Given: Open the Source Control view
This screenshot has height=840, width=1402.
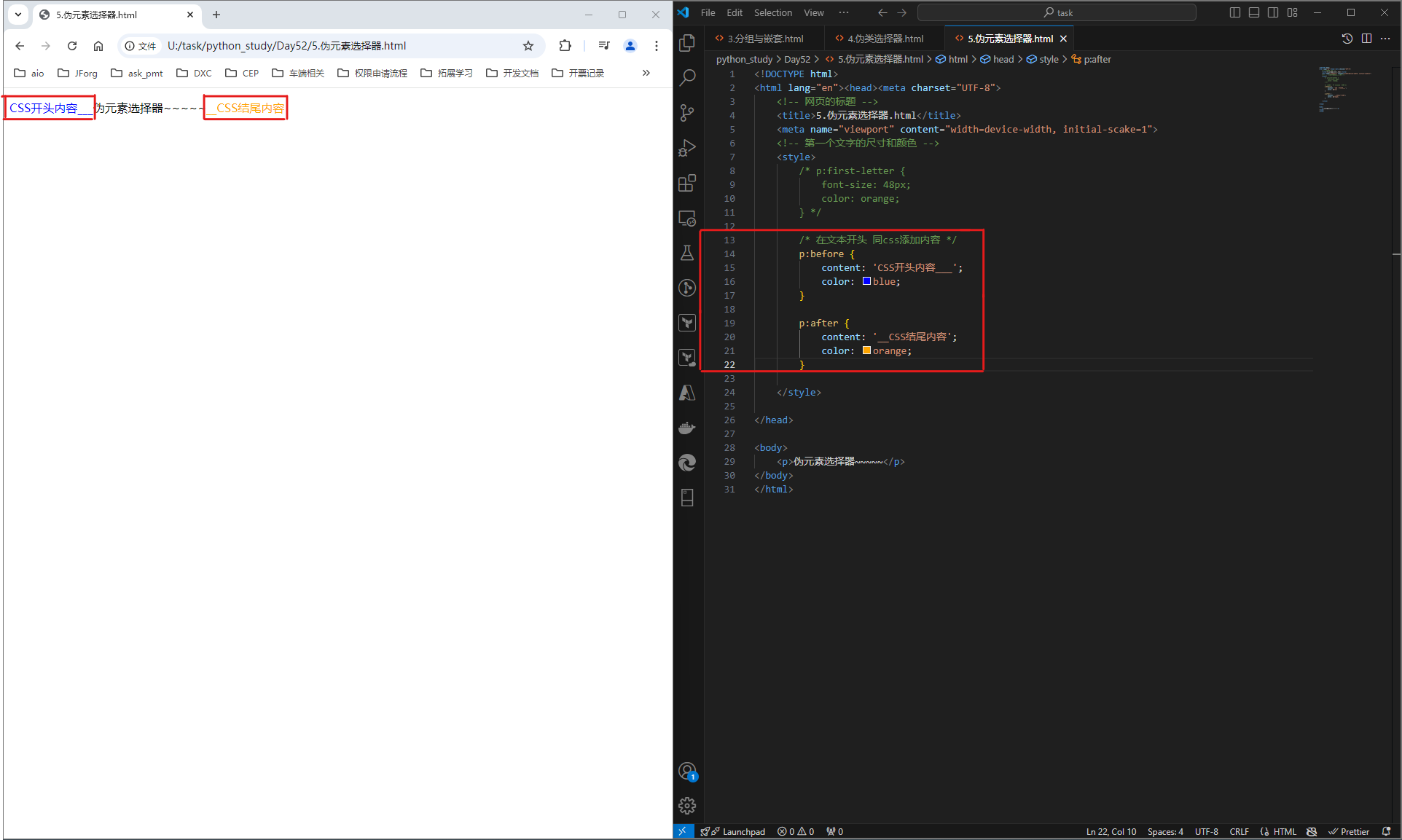Looking at the screenshot, I should 686,113.
